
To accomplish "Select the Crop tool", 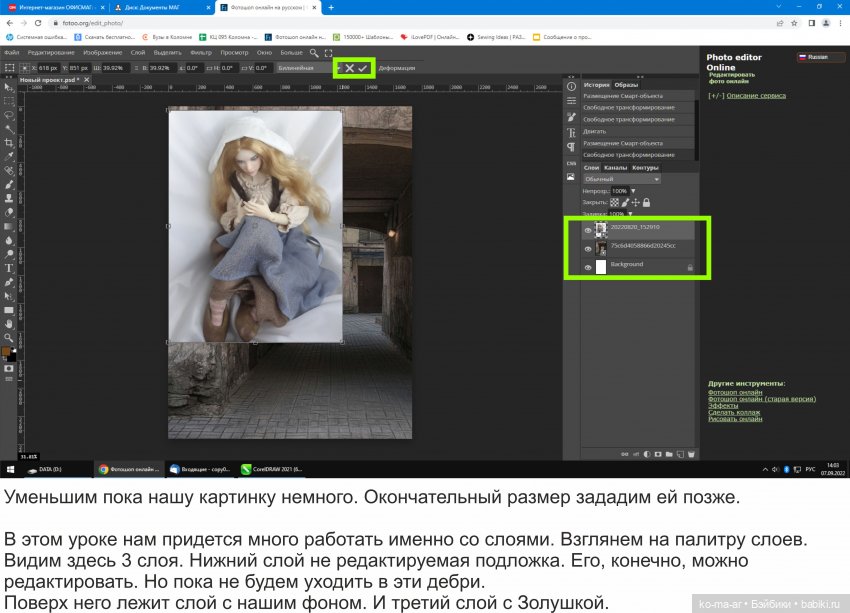I will pos(7,142).
